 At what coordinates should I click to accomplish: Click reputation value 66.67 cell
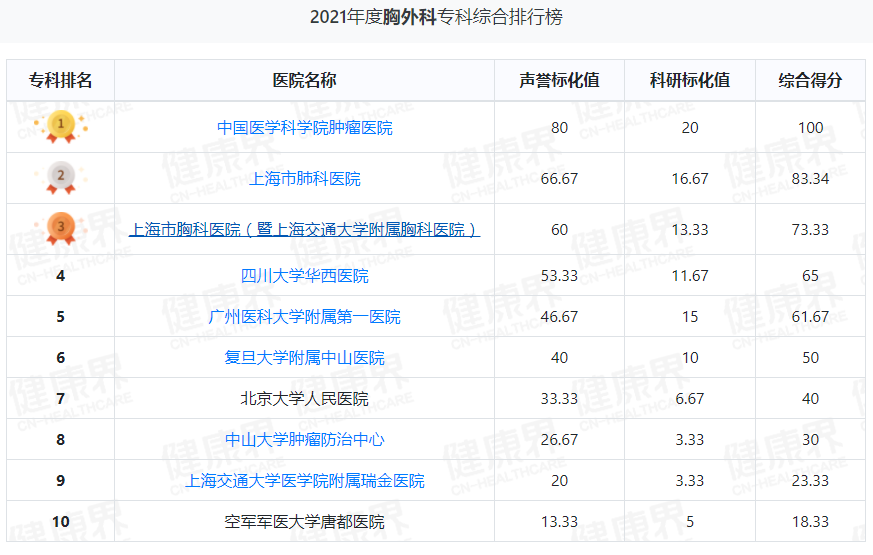(x=560, y=179)
